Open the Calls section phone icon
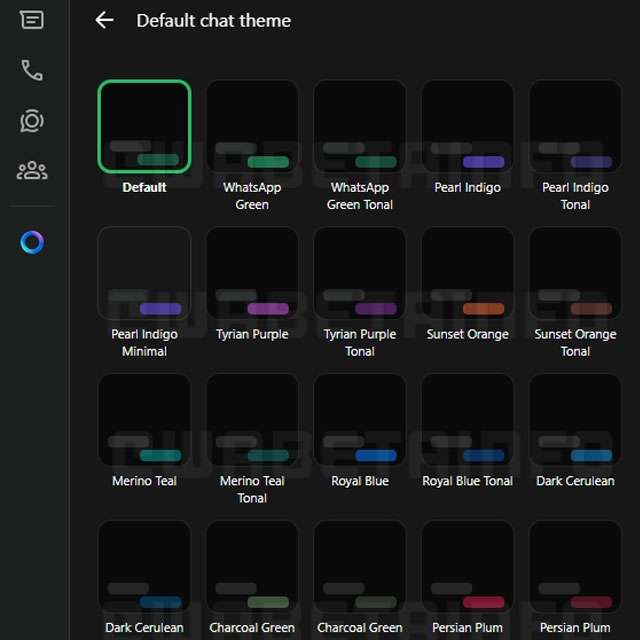This screenshot has width=640, height=640. pyautogui.click(x=32, y=70)
